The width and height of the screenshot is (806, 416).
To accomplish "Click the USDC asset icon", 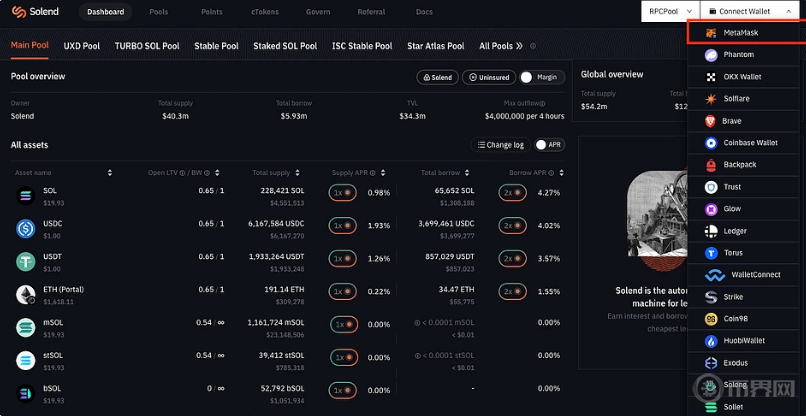I will (25, 229).
